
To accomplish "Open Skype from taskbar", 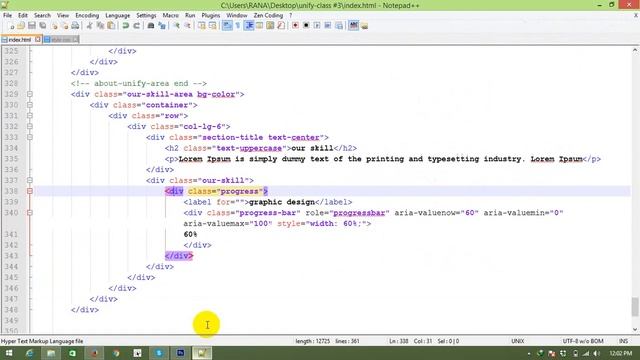I will point(159,353).
